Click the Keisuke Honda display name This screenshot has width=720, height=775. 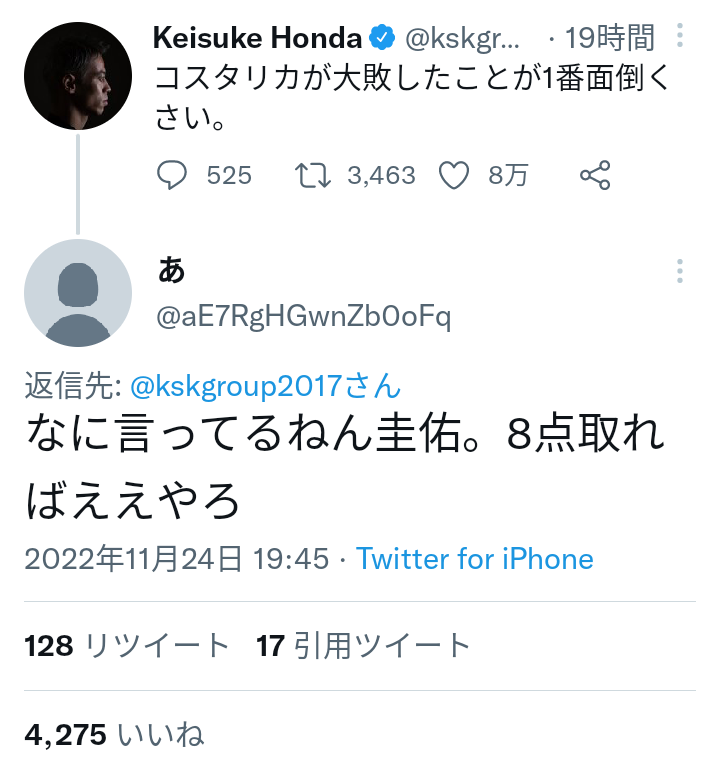(257, 38)
